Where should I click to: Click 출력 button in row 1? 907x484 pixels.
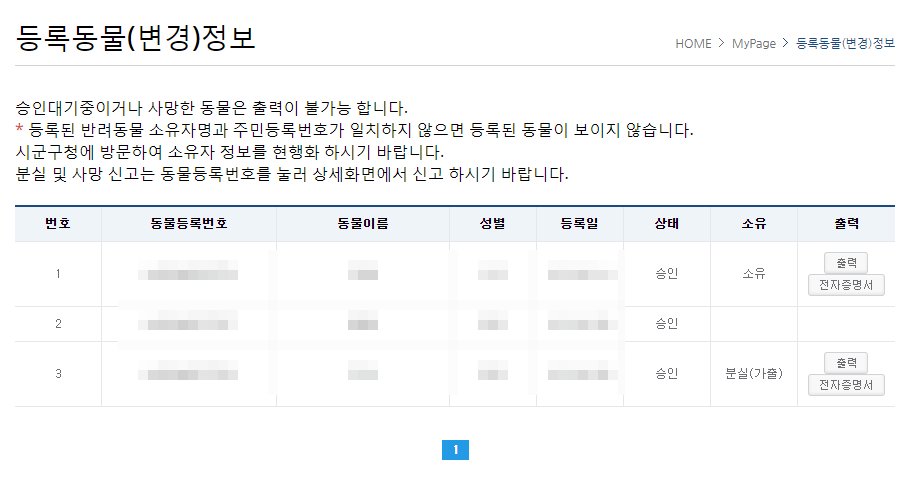(x=846, y=263)
